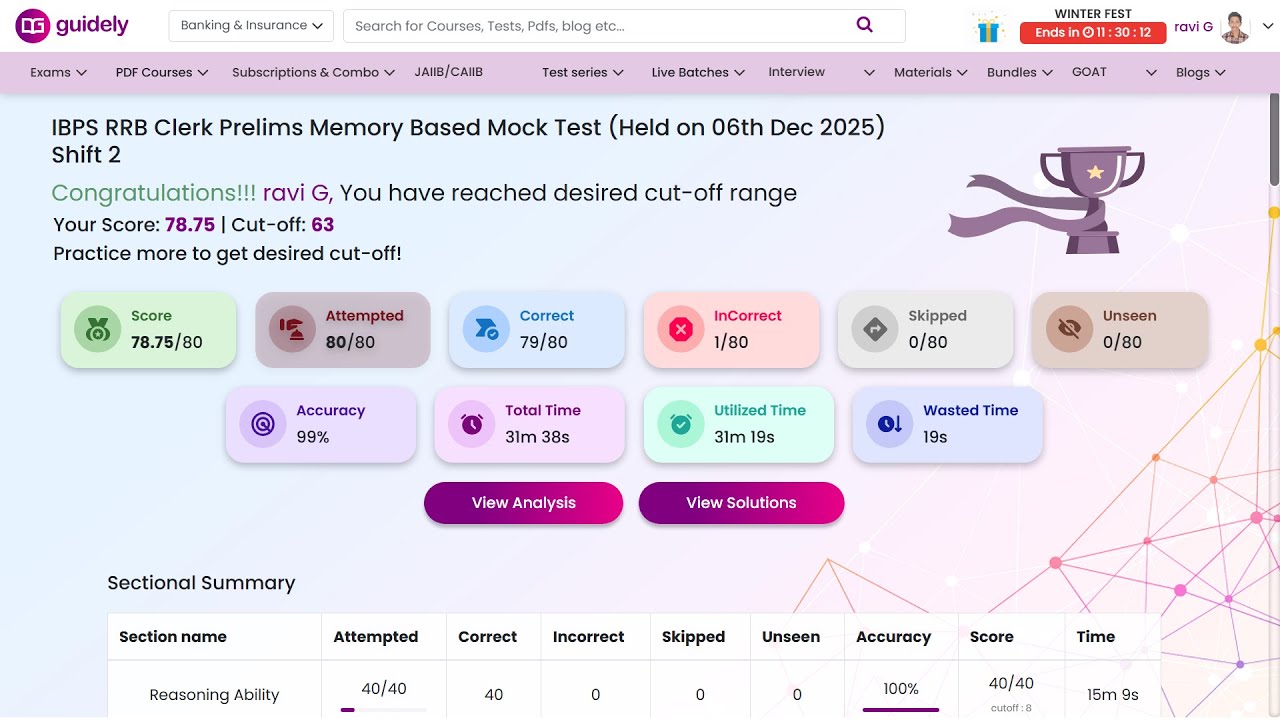This screenshot has height=720, width=1280.
Task: Click the View Analysis button
Action: click(x=524, y=503)
